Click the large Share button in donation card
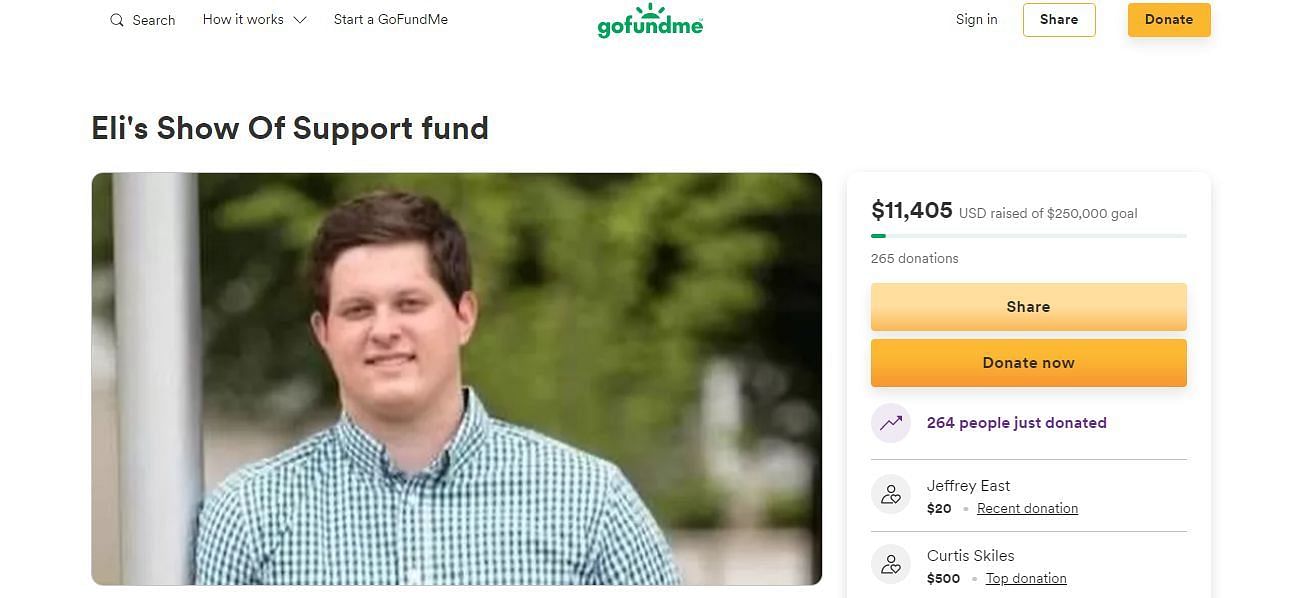The image size is (1306, 598). pyautogui.click(x=1028, y=307)
